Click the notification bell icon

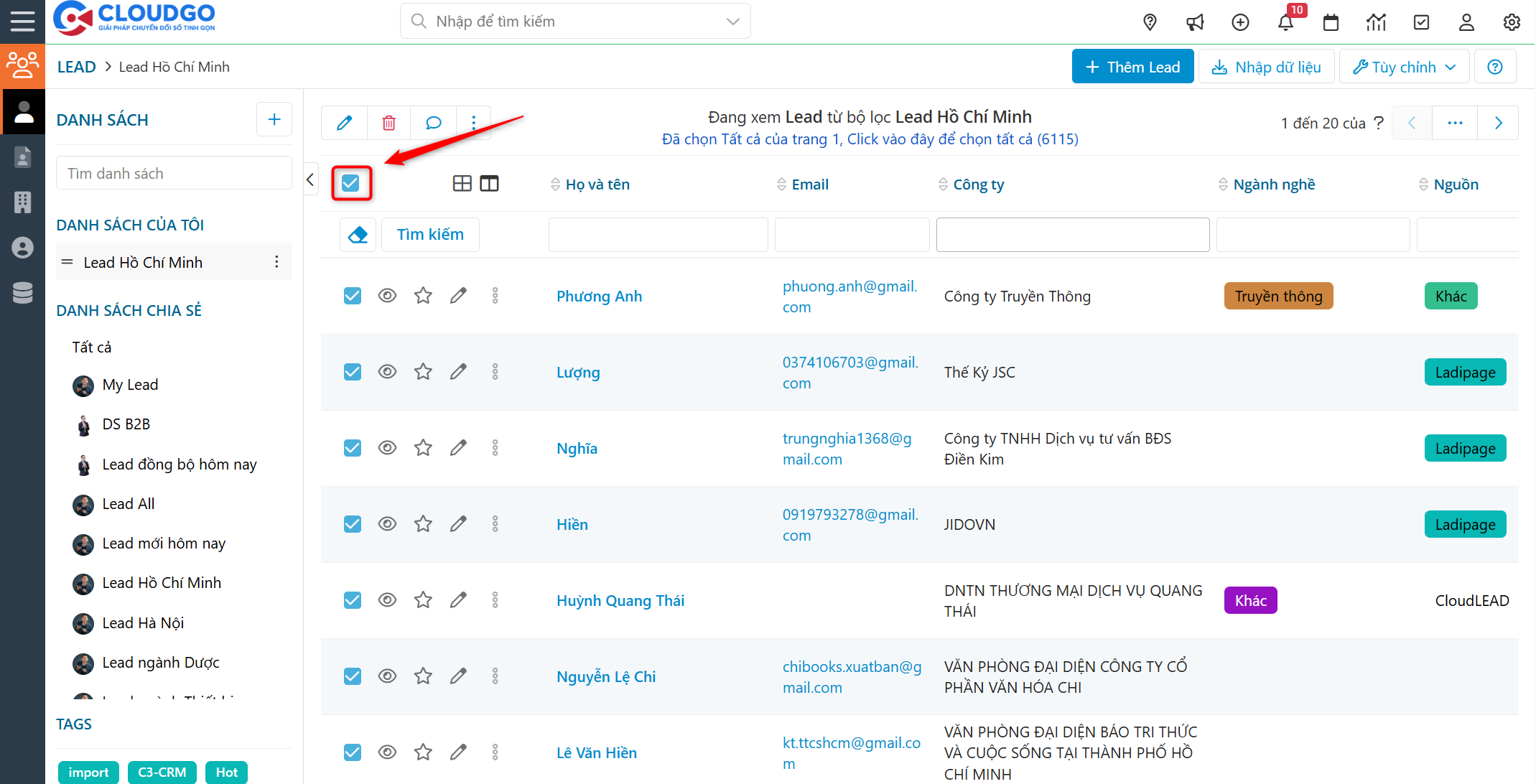(1285, 22)
